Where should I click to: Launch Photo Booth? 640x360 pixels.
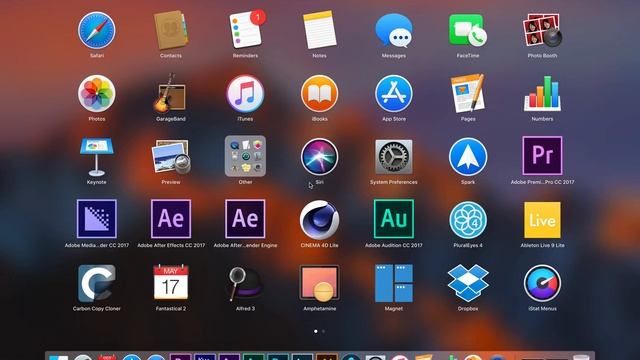pyautogui.click(x=542, y=31)
